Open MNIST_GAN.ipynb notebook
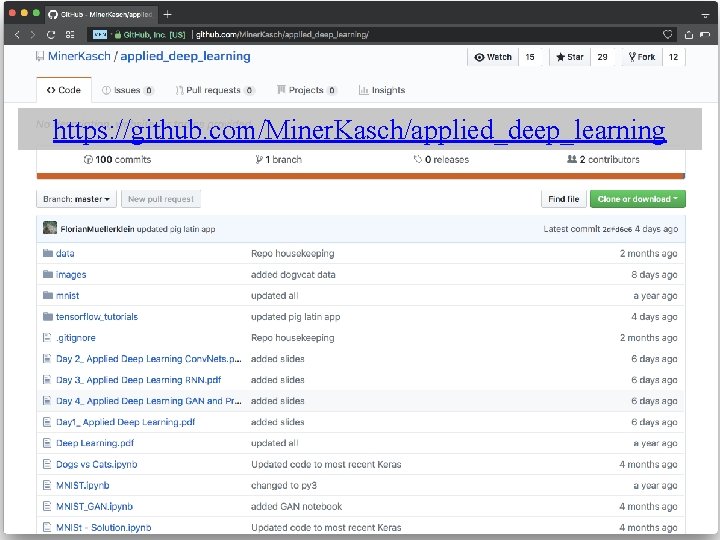This screenshot has width=720, height=540. point(95,506)
